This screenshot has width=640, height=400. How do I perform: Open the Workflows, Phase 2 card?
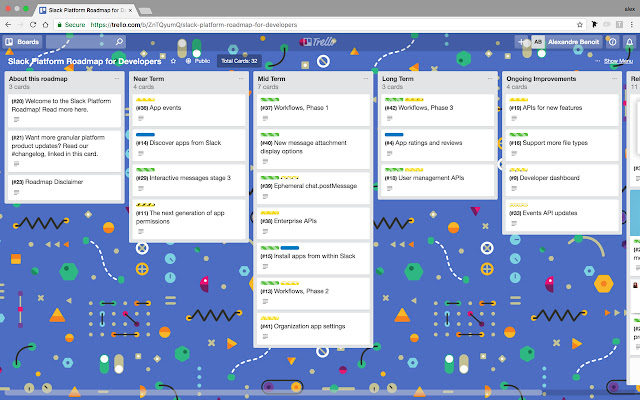pos(313,293)
